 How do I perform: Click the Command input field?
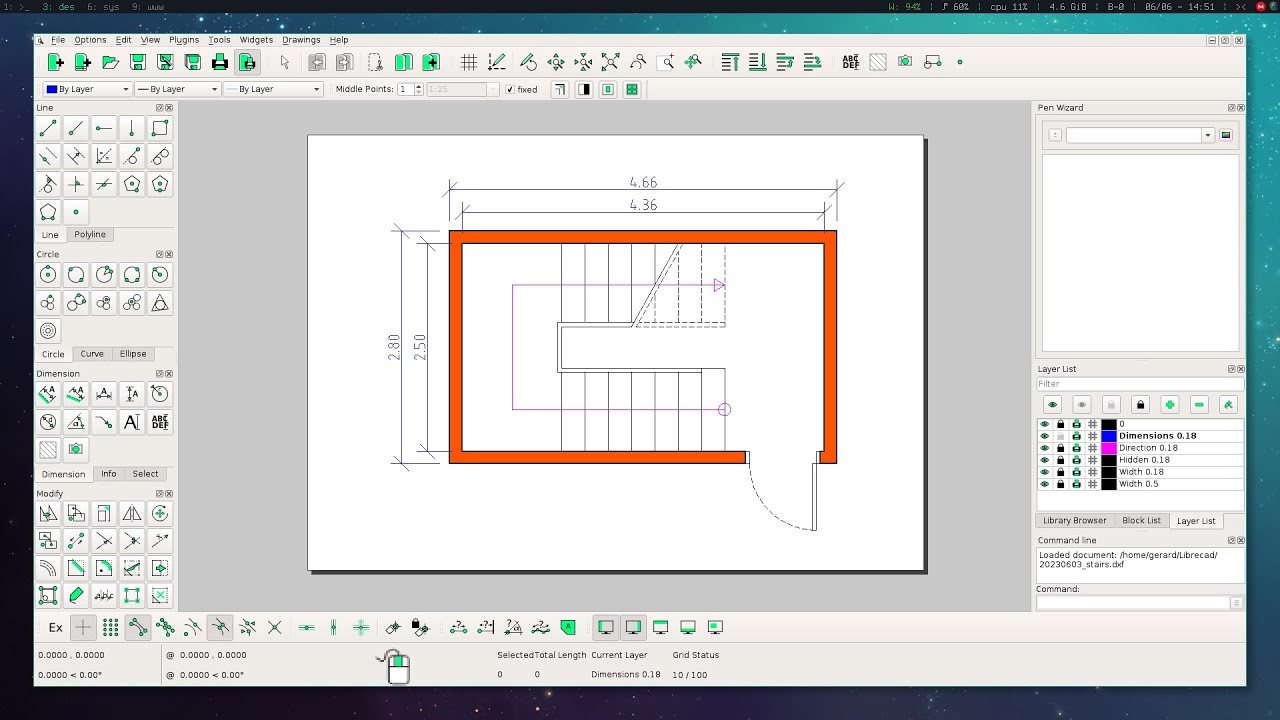(x=1133, y=603)
